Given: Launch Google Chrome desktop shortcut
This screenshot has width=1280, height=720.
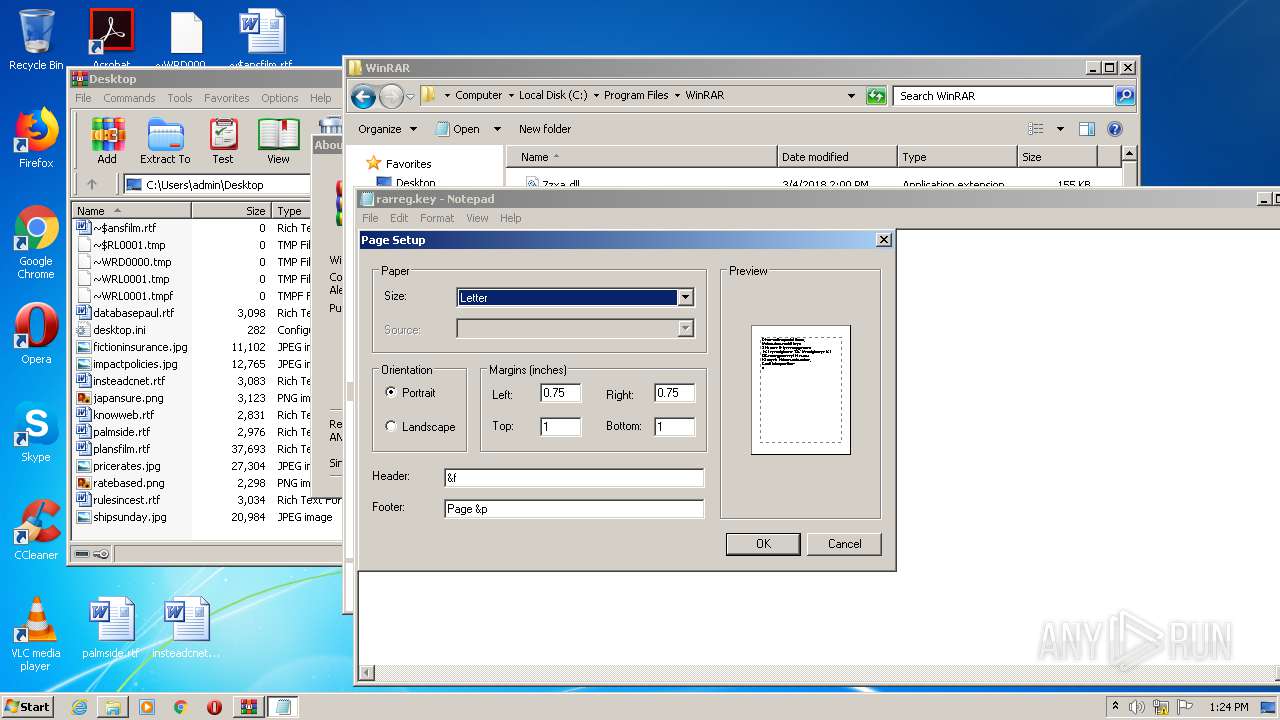Looking at the screenshot, I should (x=36, y=243).
